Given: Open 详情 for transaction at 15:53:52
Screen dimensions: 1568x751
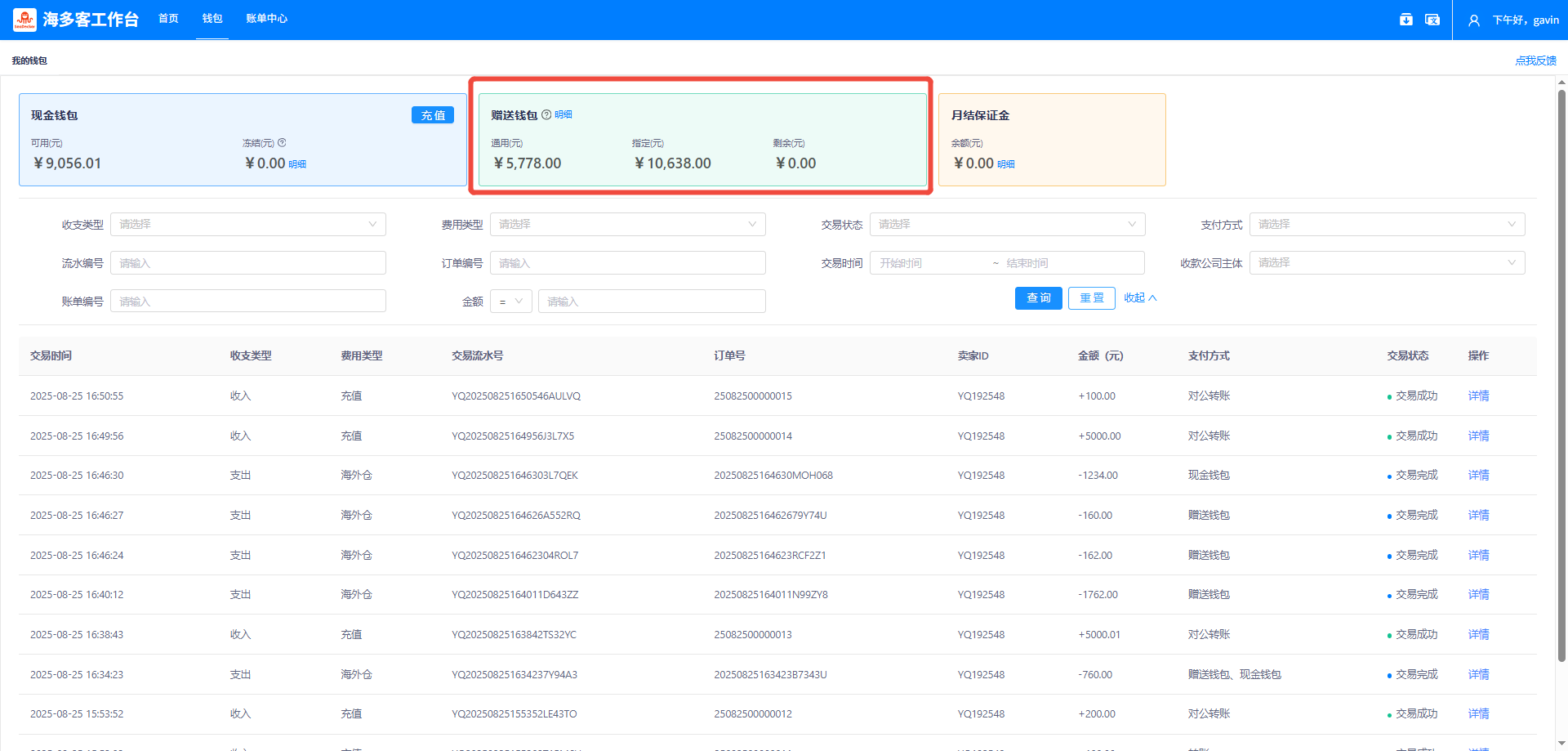Looking at the screenshot, I should [x=1478, y=714].
